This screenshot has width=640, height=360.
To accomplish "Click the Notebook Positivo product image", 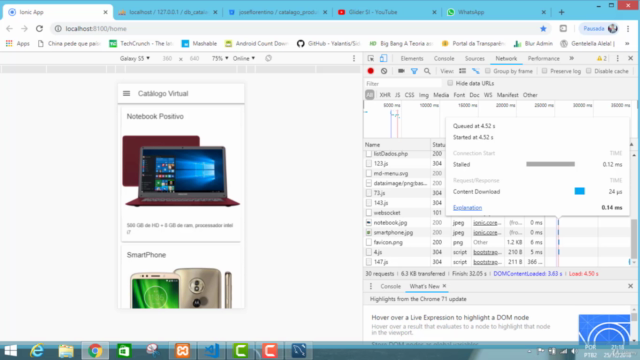I will (181, 171).
